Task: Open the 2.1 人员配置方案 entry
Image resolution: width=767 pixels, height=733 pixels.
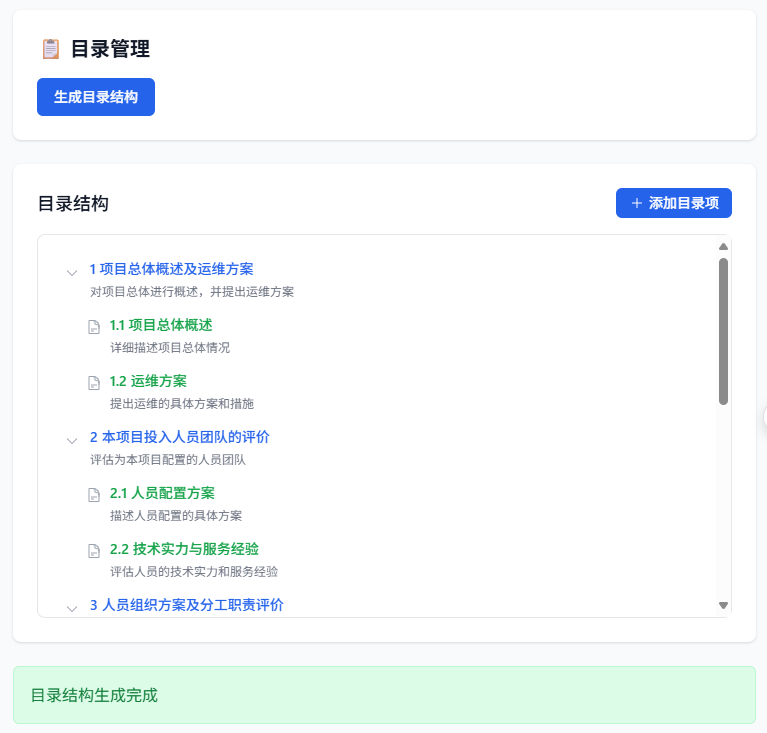Action: coord(162,493)
